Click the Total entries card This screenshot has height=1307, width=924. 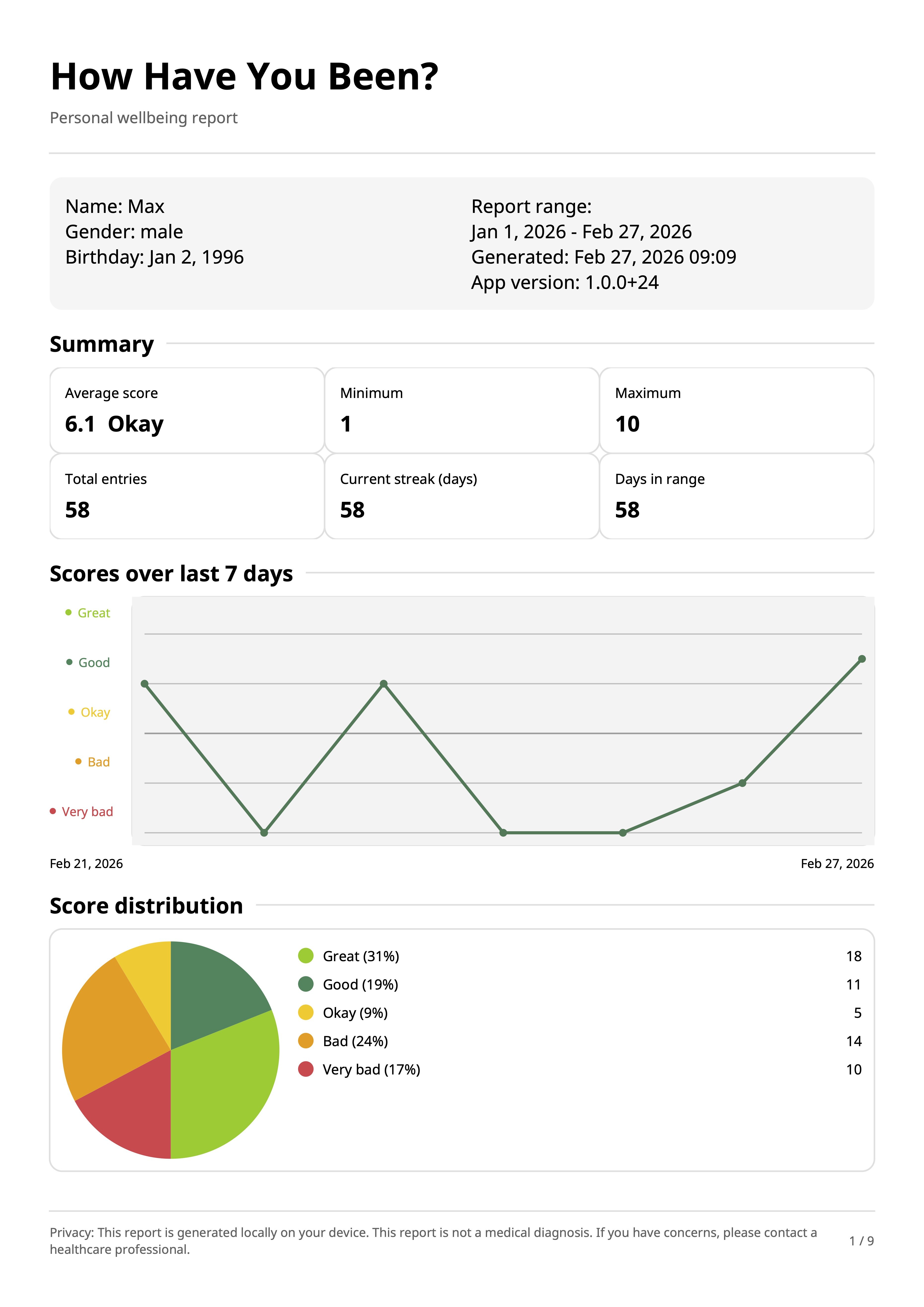187,496
